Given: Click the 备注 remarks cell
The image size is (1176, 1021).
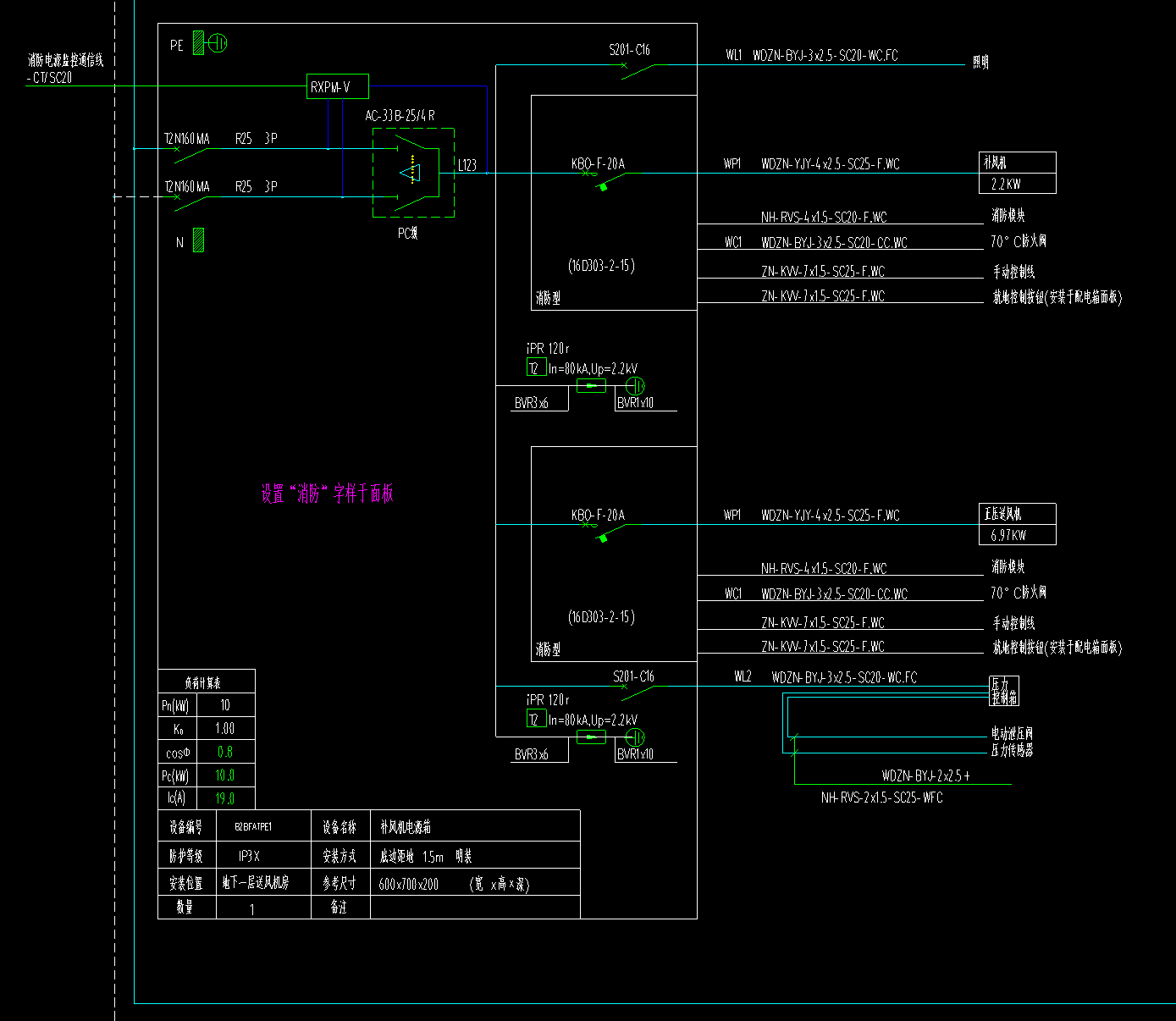Looking at the screenshot, I should coord(340,907).
